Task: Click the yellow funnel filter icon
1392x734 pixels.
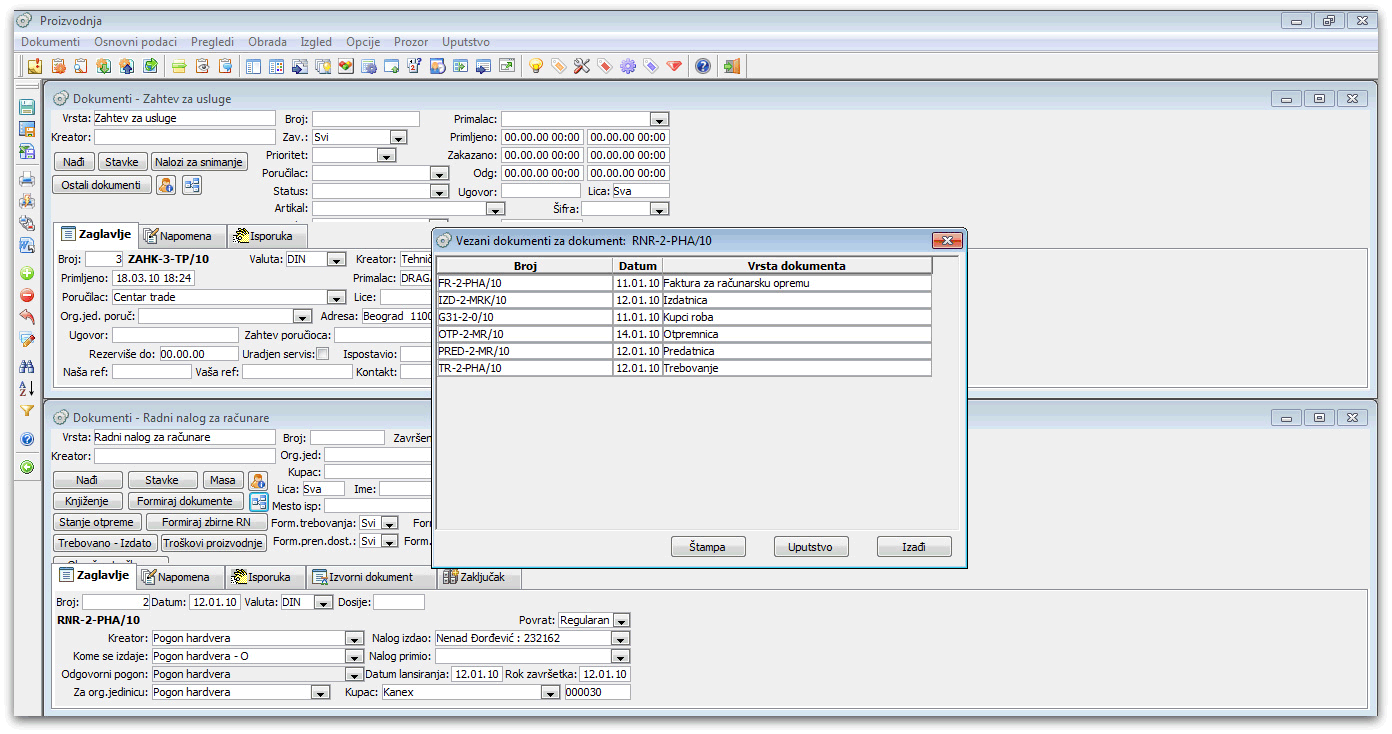Action: (x=27, y=411)
